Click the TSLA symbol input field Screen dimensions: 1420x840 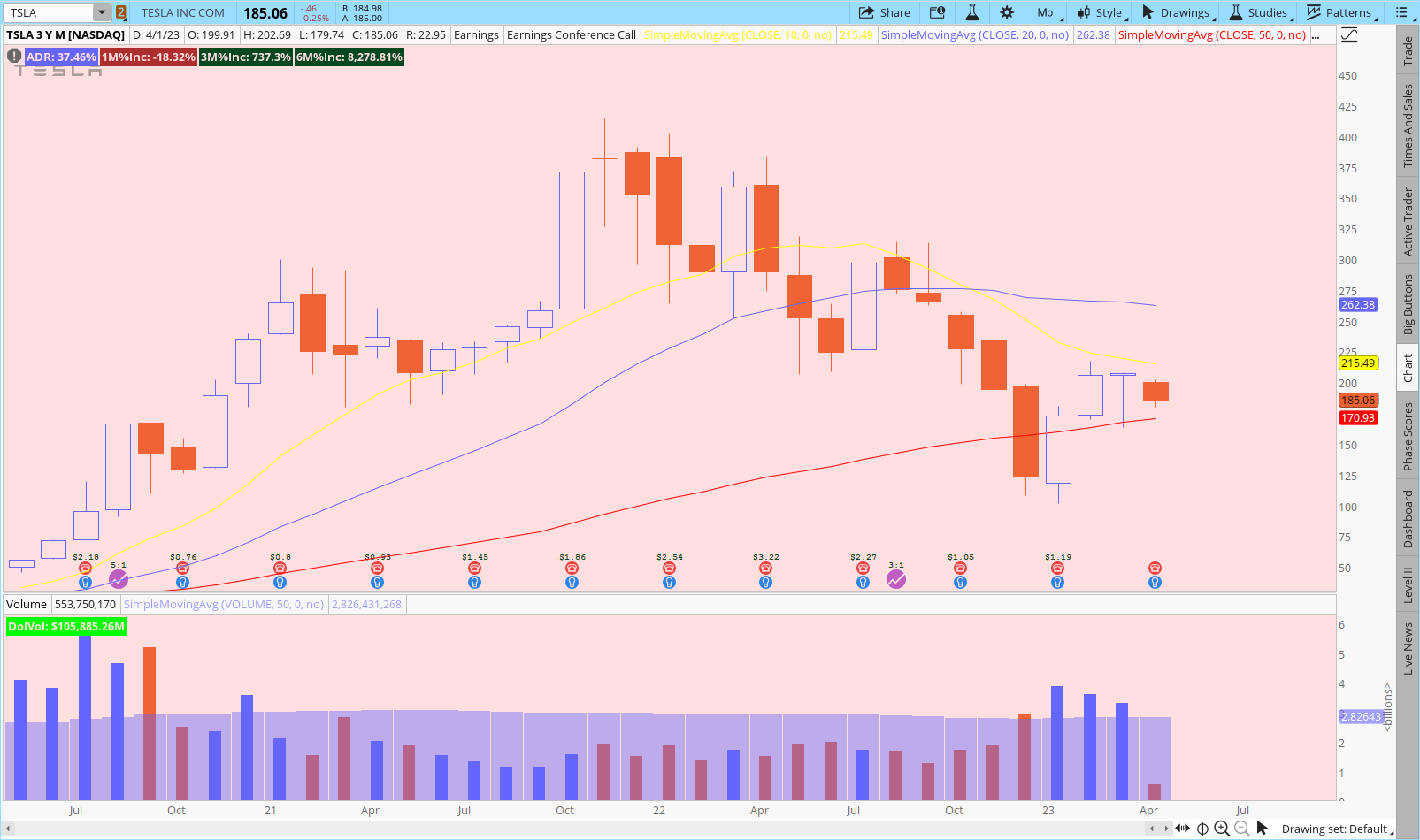tap(49, 12)
